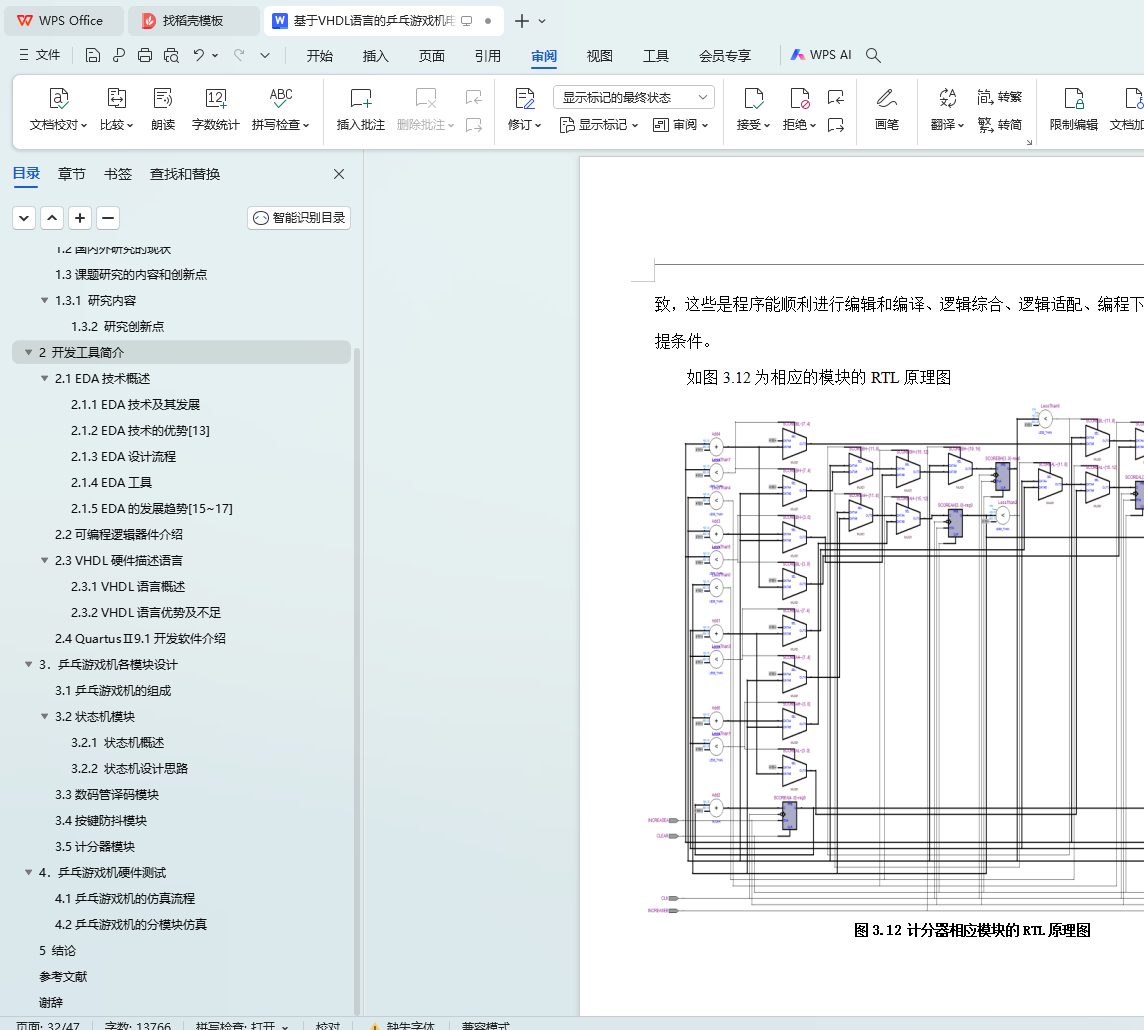Switch to 找稻壳模板 tab
The height and width of the screenshot is (1030, 1144).
tap(193, 20)
